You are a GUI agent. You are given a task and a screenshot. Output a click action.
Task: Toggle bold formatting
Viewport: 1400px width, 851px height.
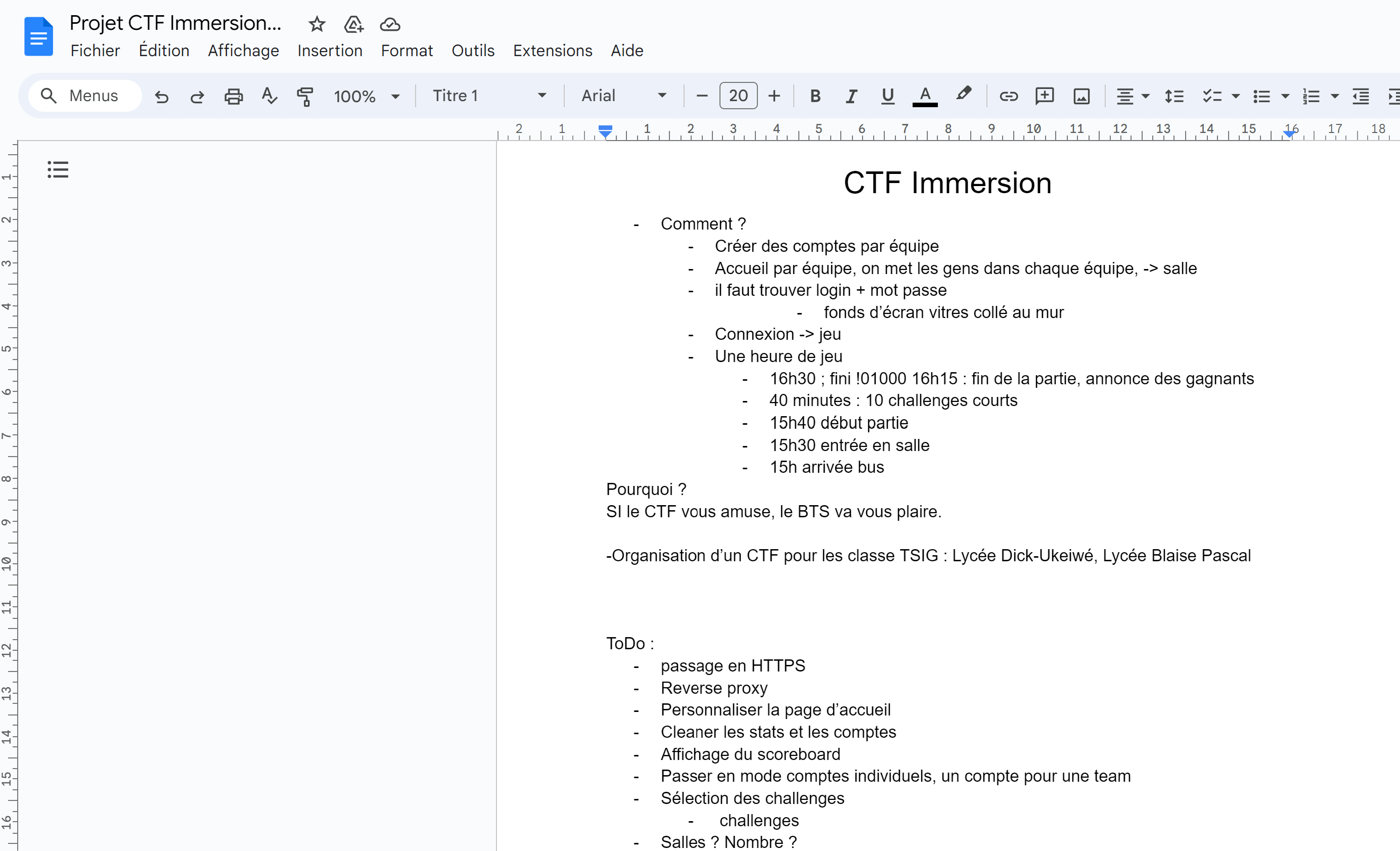[815, 96]
